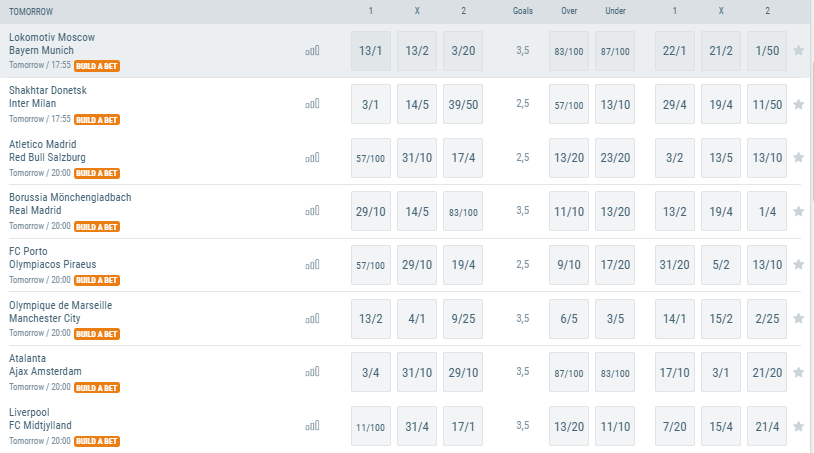Star the Shakhtar Donetsk vs Inter Milan match
Image resolution: width=814 pixels, height=453 pixels.
coord(798,104)
